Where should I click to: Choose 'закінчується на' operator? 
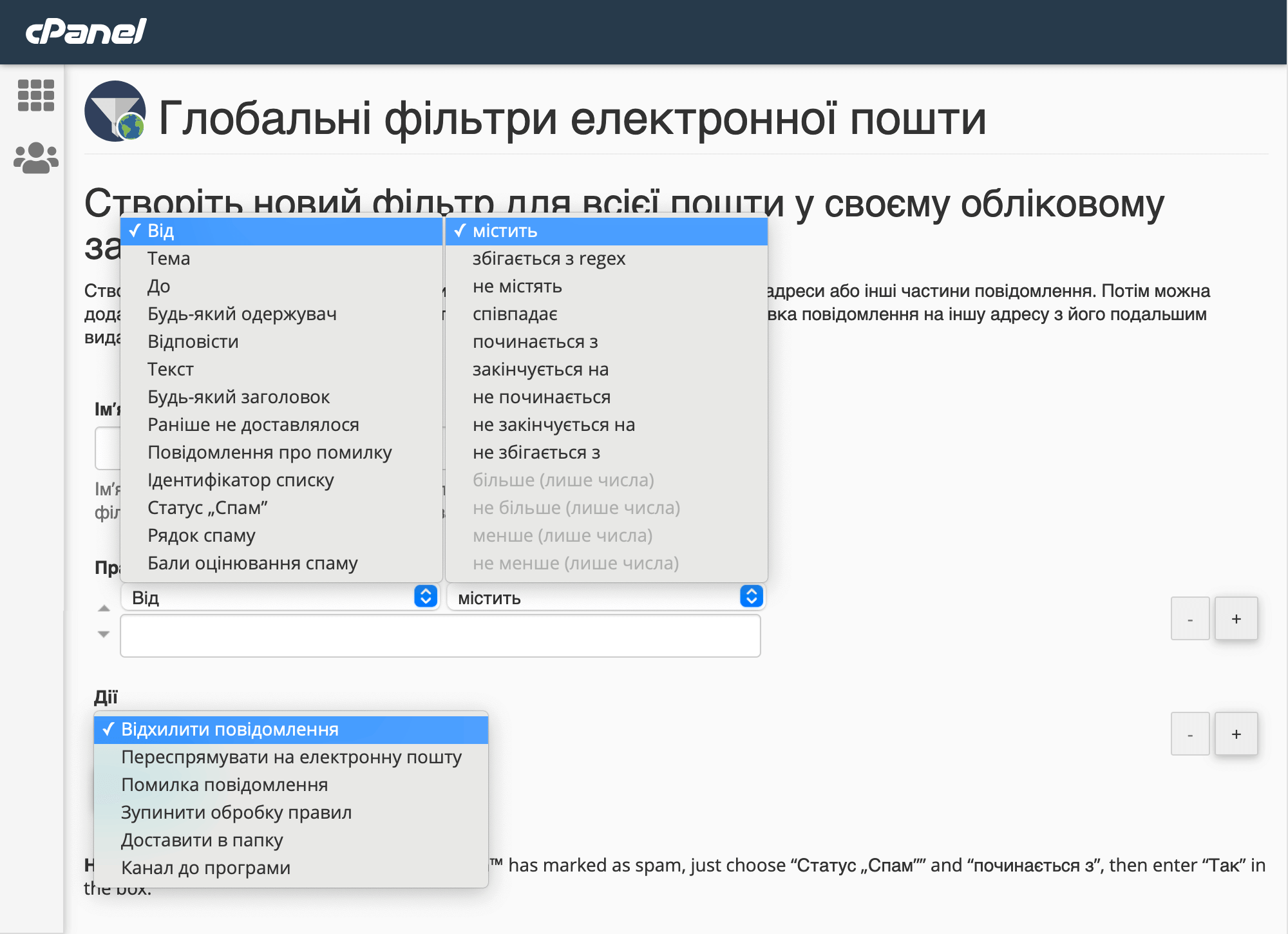click(x=607, y=369)
